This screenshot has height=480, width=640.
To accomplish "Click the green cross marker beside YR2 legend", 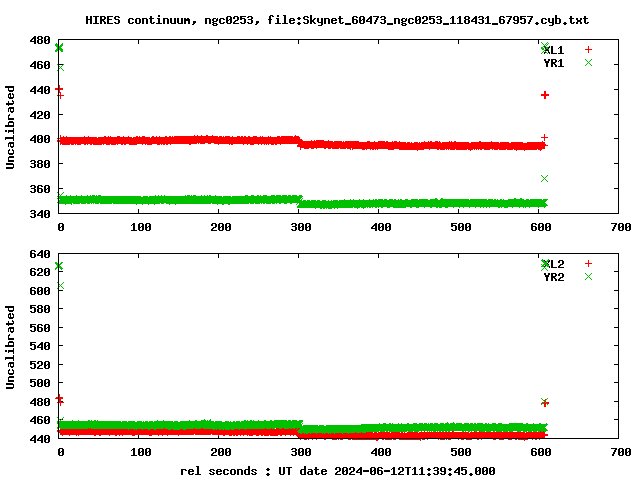I will pyautogui.click(x=588, y=276).
